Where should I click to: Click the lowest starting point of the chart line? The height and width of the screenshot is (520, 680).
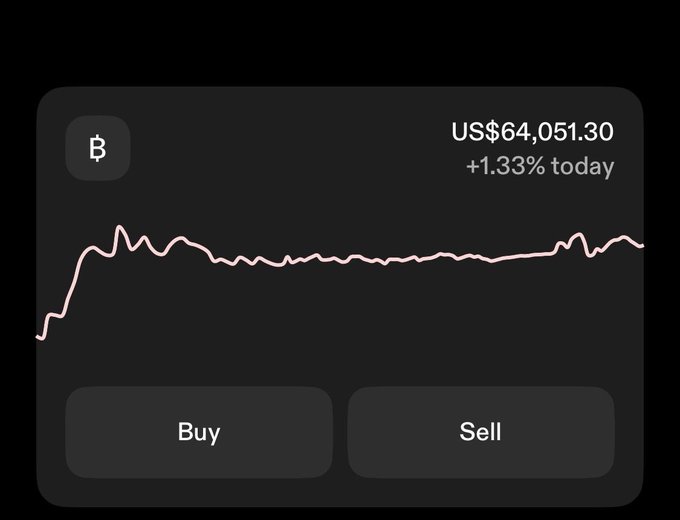40,337
